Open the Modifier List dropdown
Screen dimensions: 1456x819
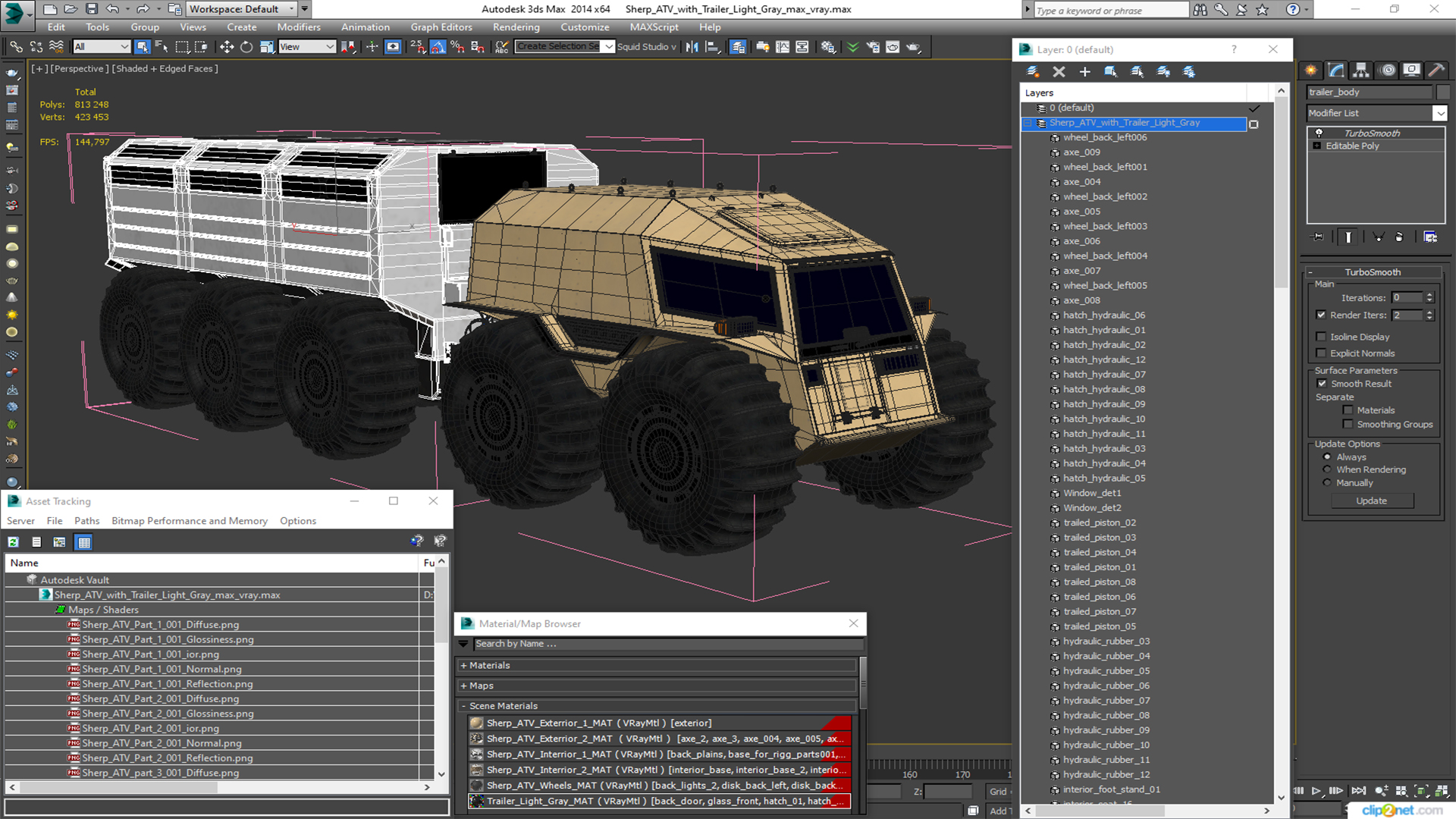tap(1439, 113)
